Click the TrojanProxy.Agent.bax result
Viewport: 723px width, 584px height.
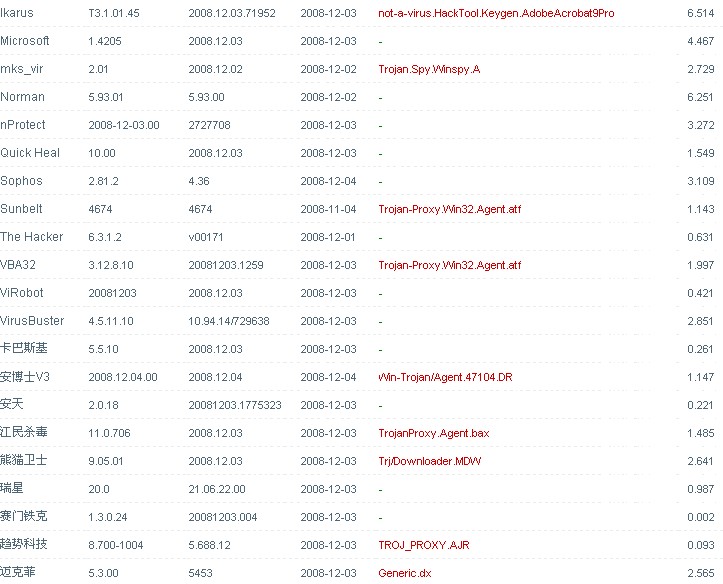[x=433, y=433]
